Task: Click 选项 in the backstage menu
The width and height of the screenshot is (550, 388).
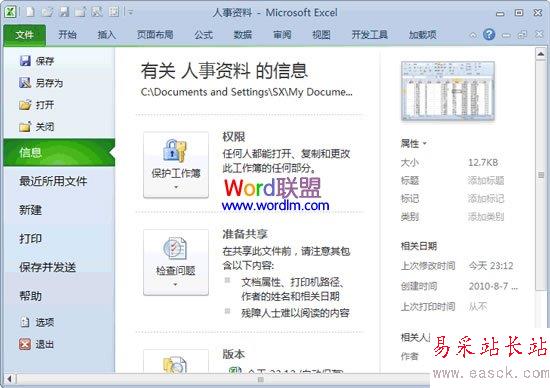Action: 37,322
